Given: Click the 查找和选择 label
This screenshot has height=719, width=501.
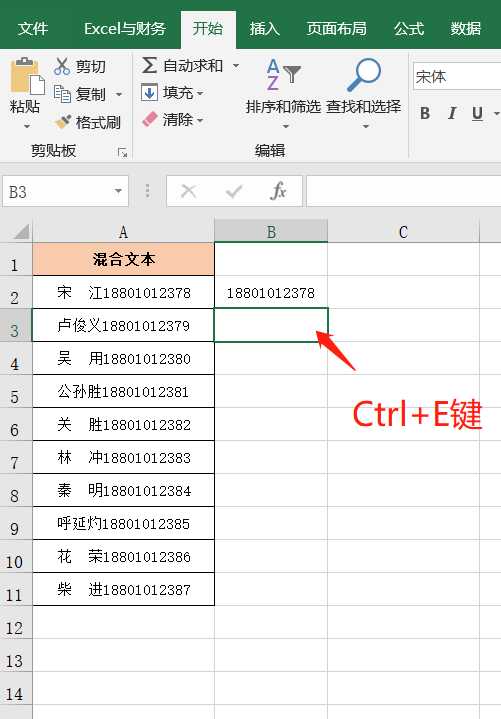Looking at the screenshot, I should pyautogui.click(x=364, y=106).
